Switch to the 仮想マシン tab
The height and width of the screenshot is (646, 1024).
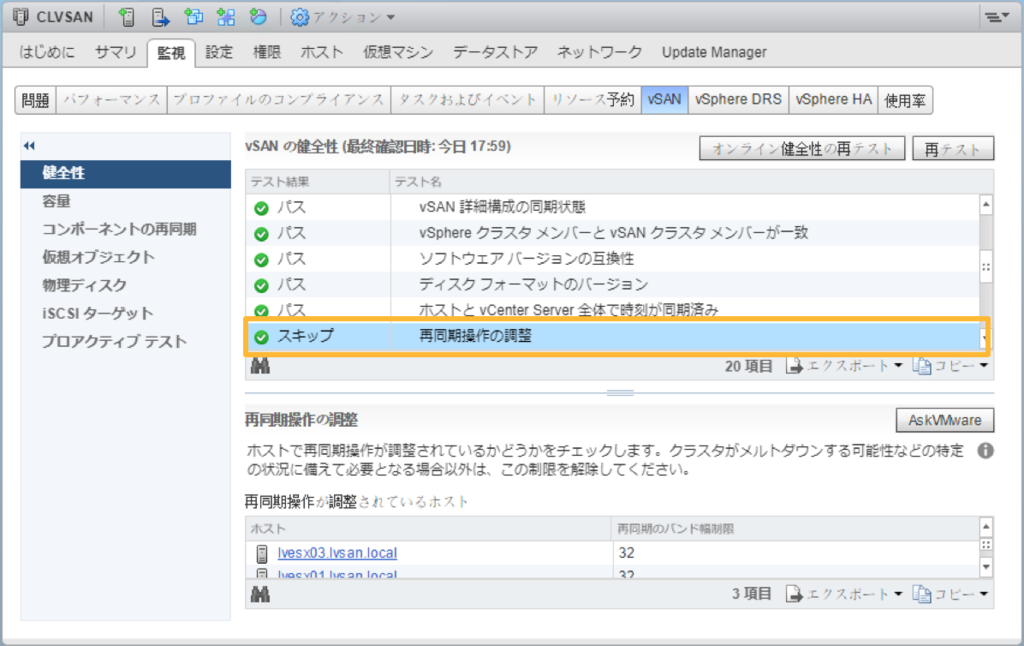(x=398, y=52)
